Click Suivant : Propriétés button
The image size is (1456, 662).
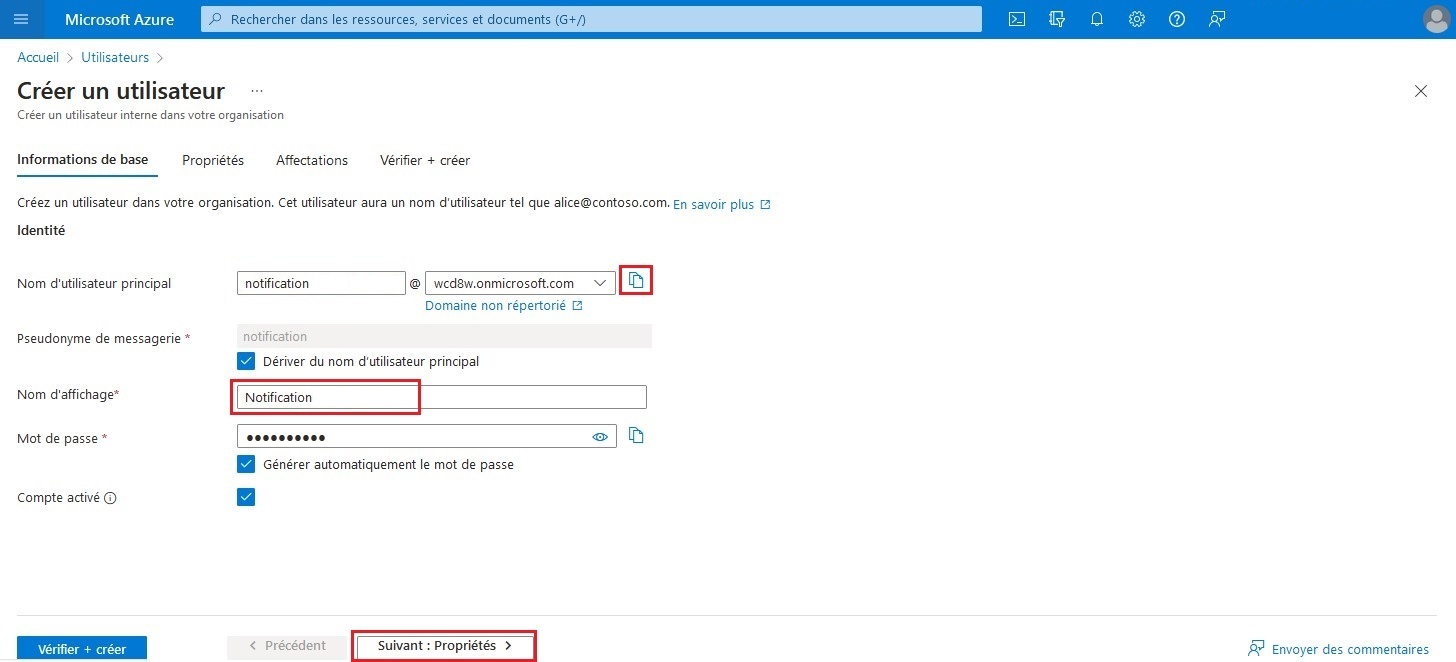click(x=445, y=646)
